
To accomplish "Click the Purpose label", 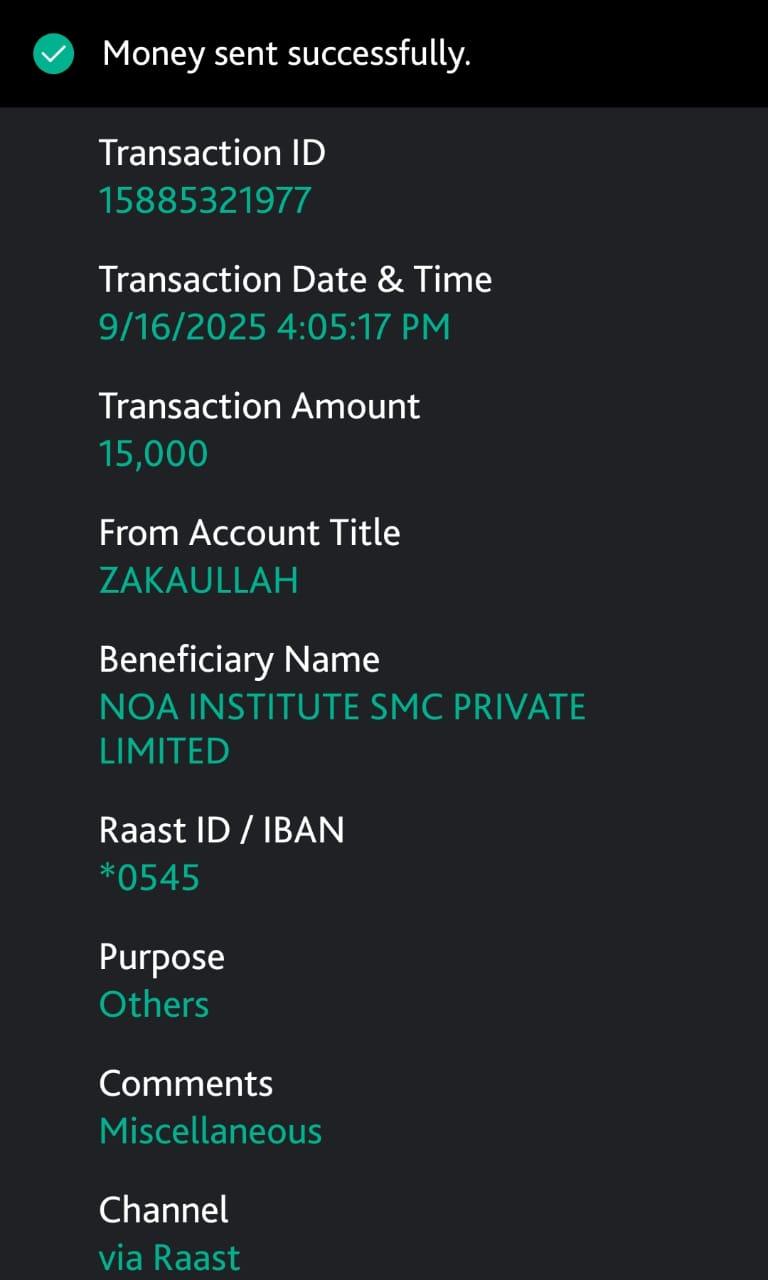I will pyautogui.click(x=161, y=957).
